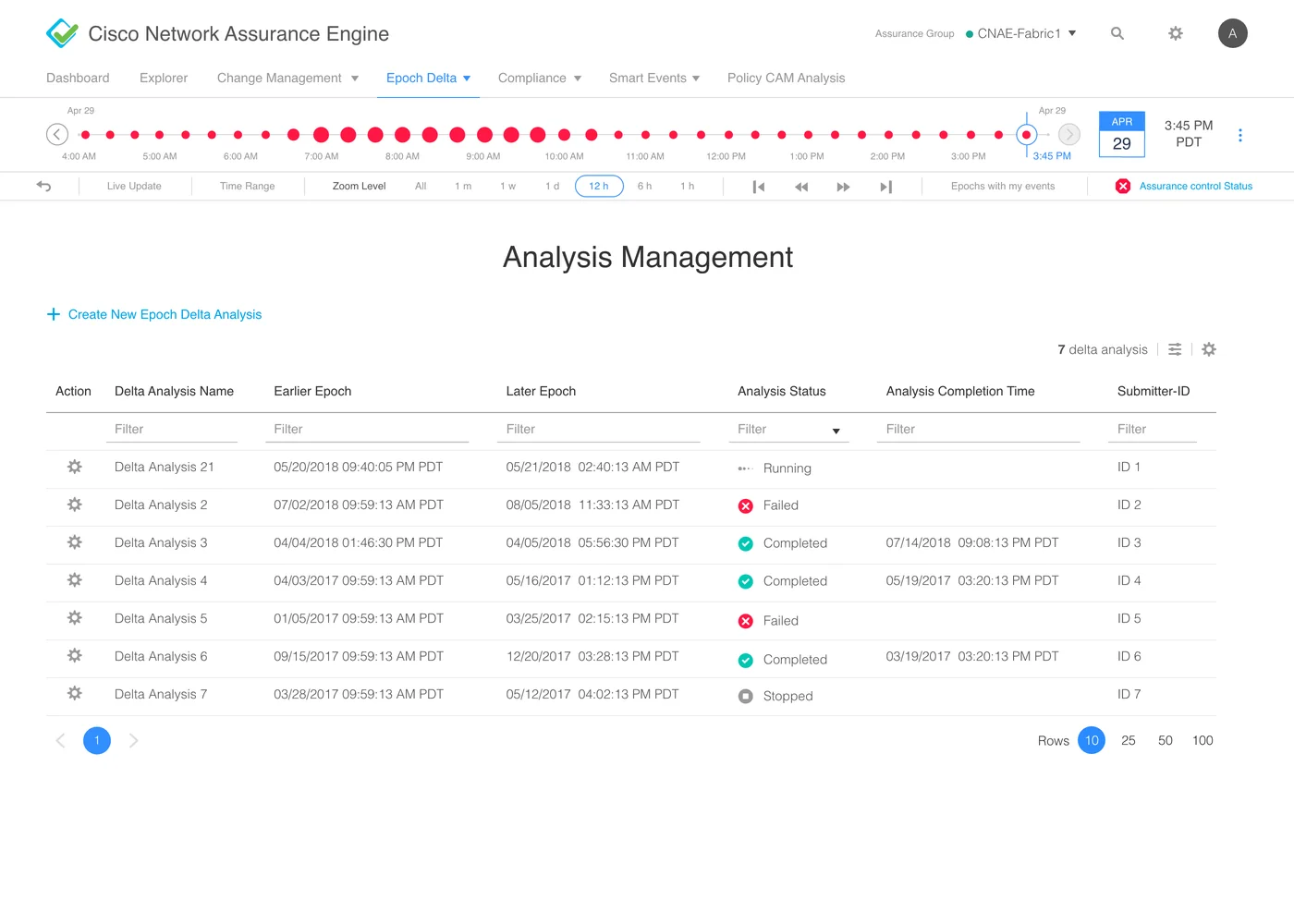Jump to last epoch control

pyautogui.click(x=885, y=187)
